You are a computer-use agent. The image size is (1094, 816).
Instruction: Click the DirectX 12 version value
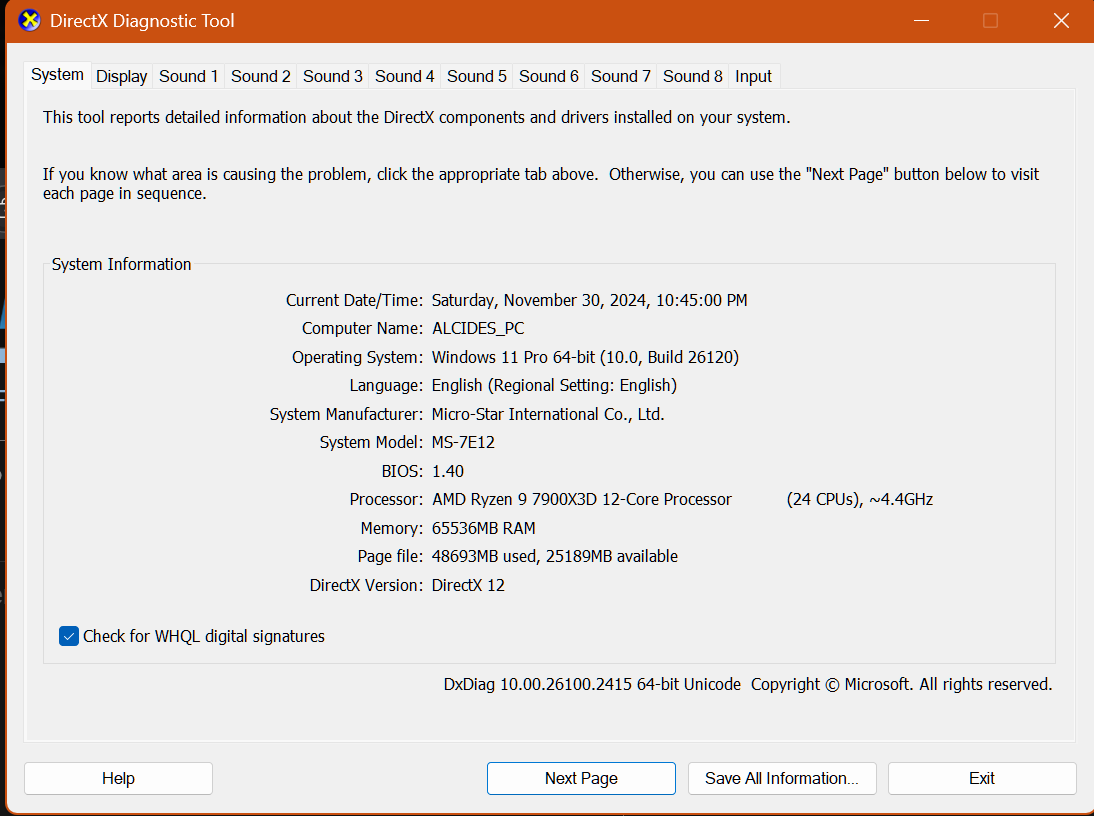click(468, 585)
